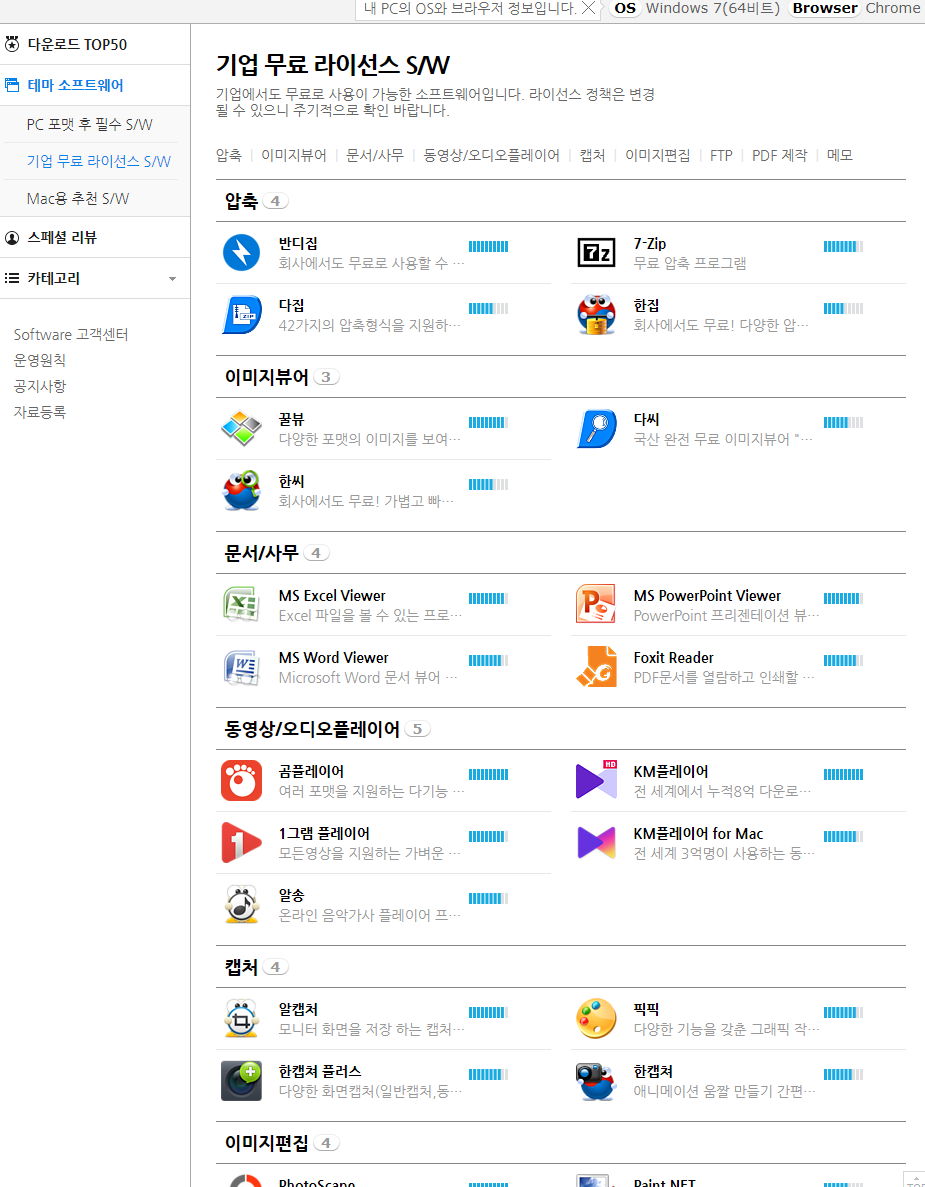The height and width of the screenshot is (1187, 925).
Task: Click the 다운로드 TOP50 medal icon
Action: [x=12, y=44]
